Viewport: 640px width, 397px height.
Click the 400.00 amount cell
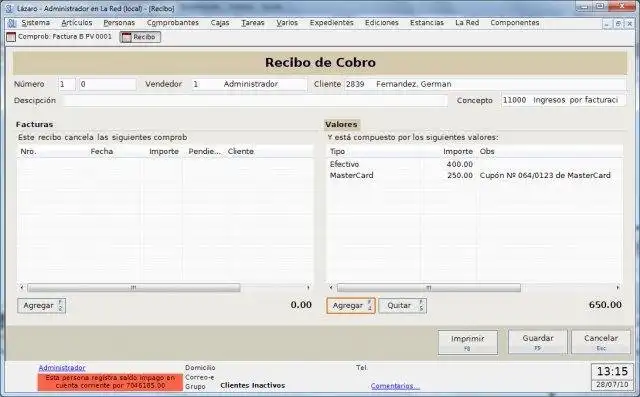point(460,164)
